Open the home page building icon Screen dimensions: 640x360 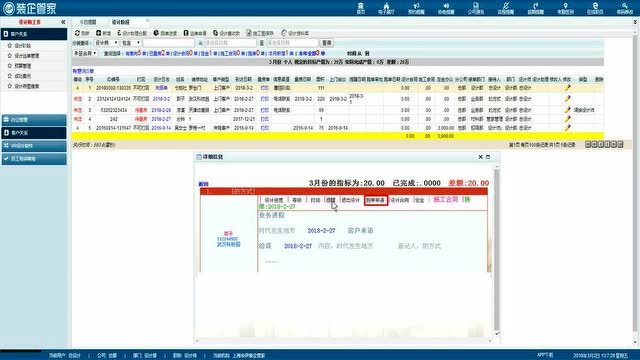pos(361,8)
